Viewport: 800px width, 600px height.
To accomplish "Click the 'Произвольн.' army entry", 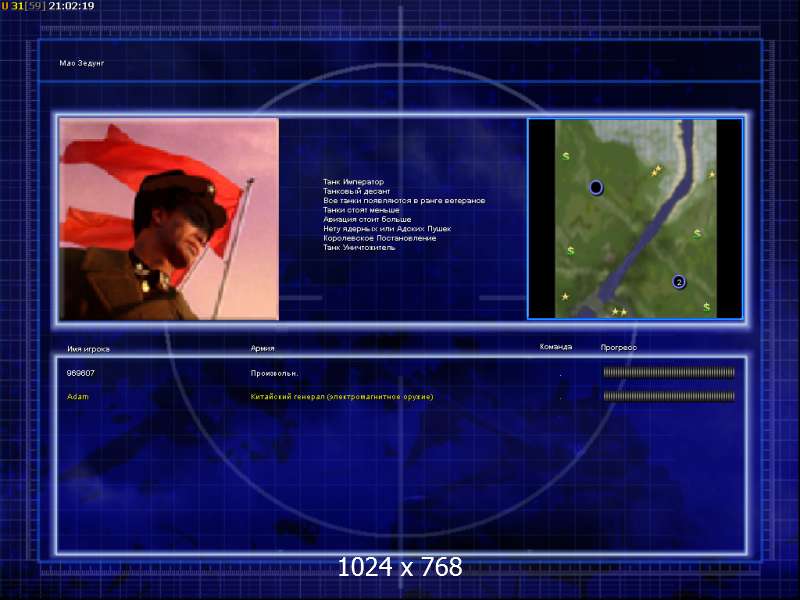I will pos(274,373).
